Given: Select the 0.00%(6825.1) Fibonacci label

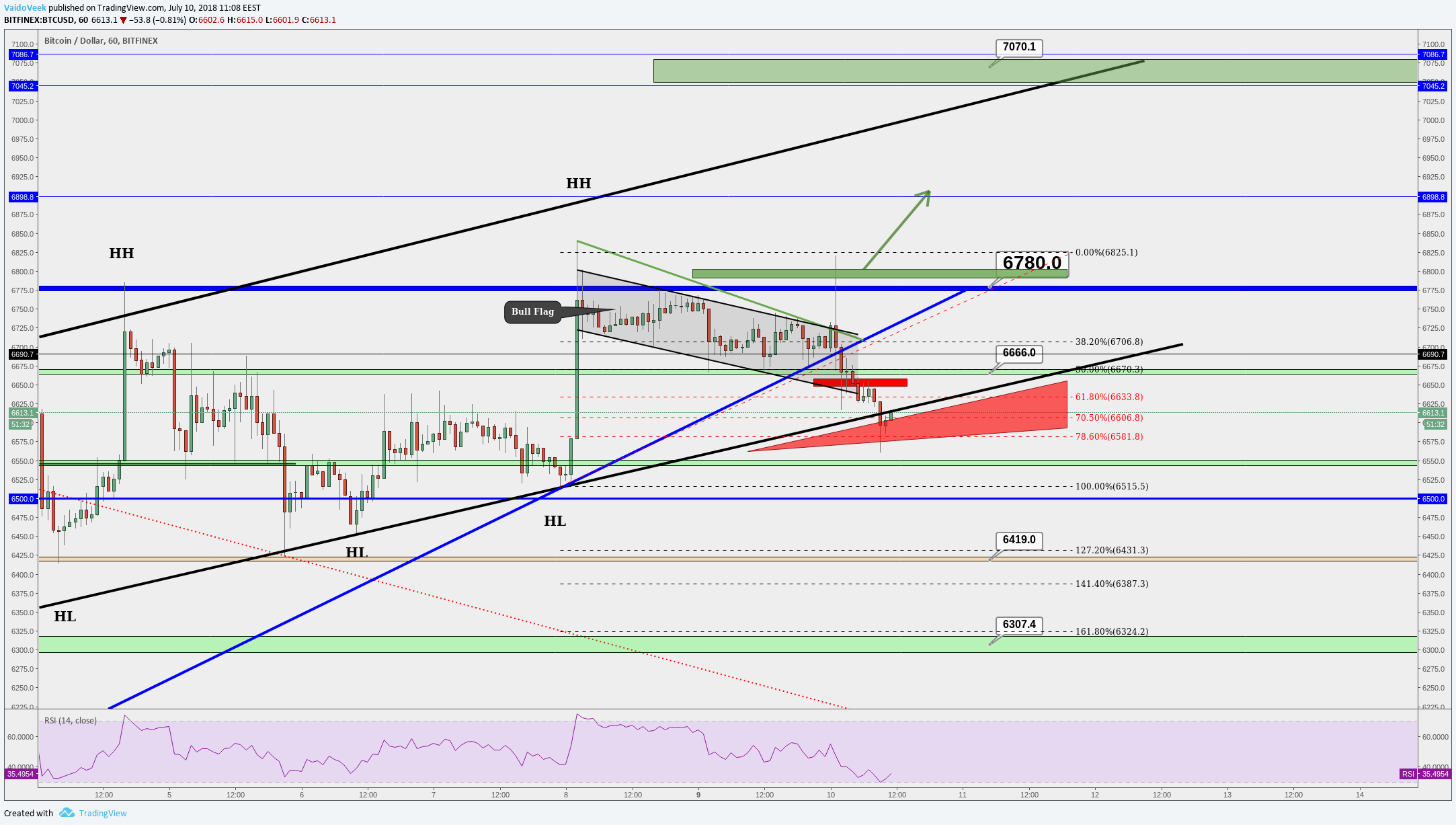Looking at the screenshot, I should (x=1106, y=253).
